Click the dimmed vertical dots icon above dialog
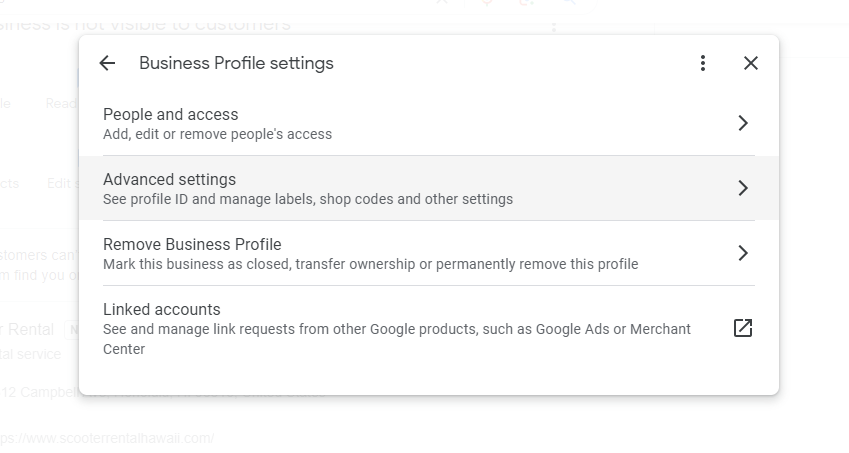 click(553, 27)
